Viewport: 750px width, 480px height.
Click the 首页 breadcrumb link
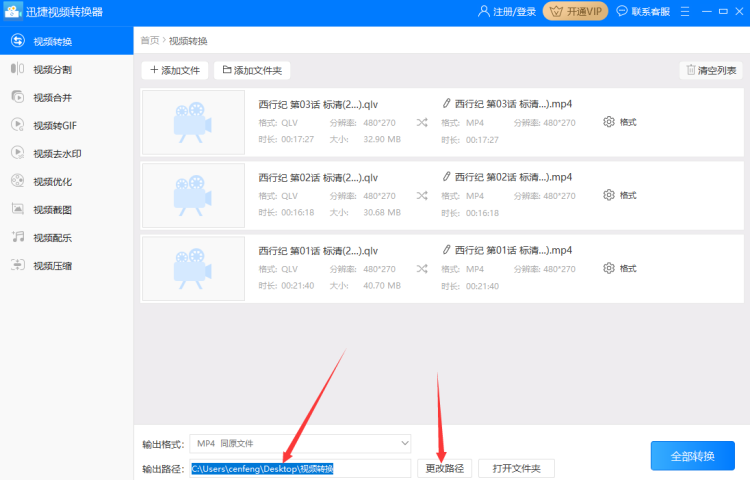tap(150, 41)
